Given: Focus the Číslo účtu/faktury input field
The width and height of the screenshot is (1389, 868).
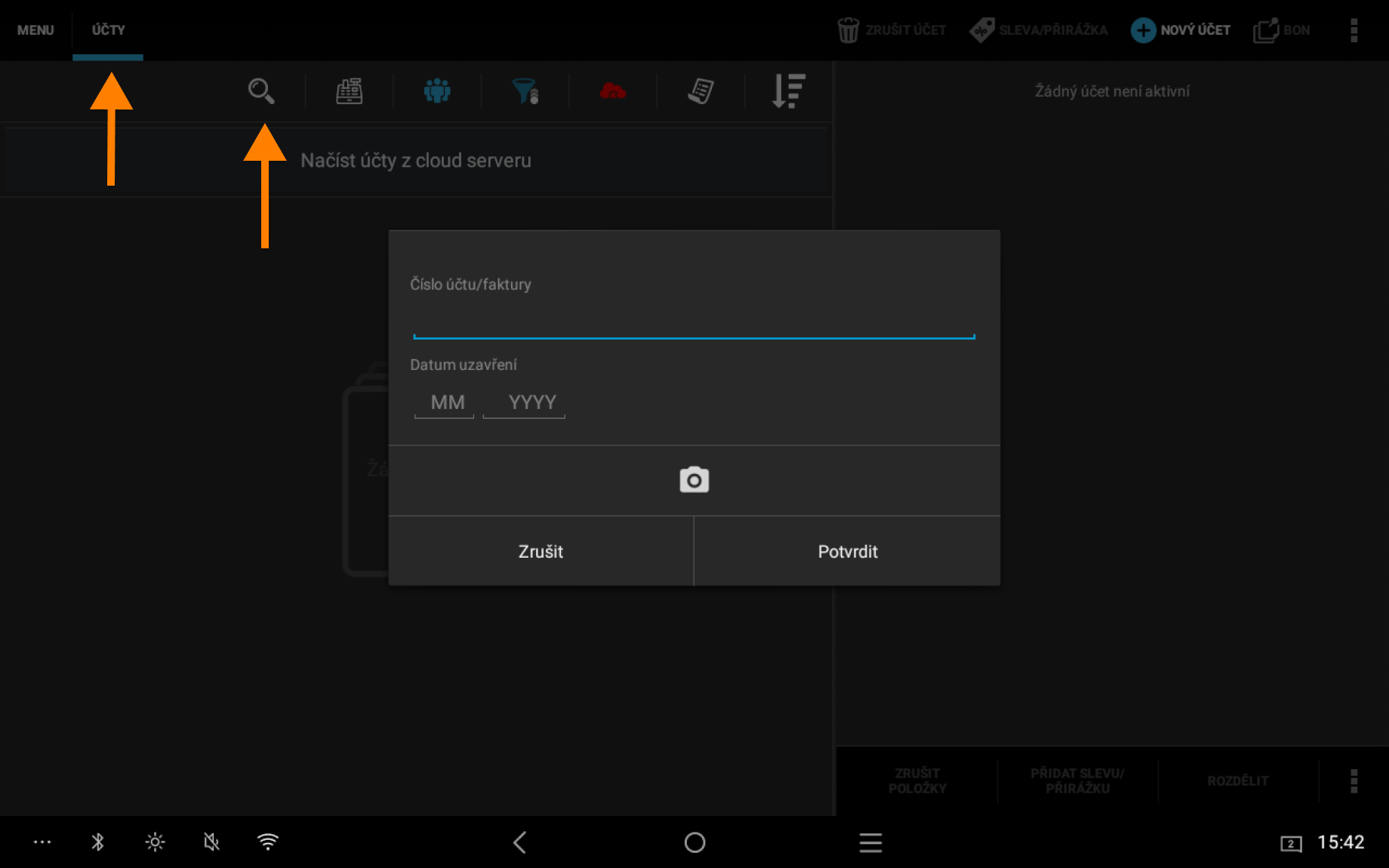Looking at the screenshot, I should (x=694, y=322).
